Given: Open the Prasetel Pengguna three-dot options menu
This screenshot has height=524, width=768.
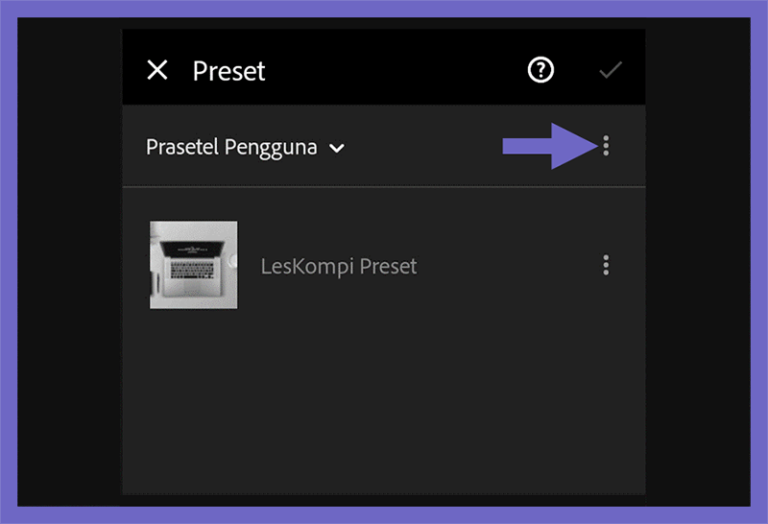Looking at the screenshot, I should coord(606,146).
